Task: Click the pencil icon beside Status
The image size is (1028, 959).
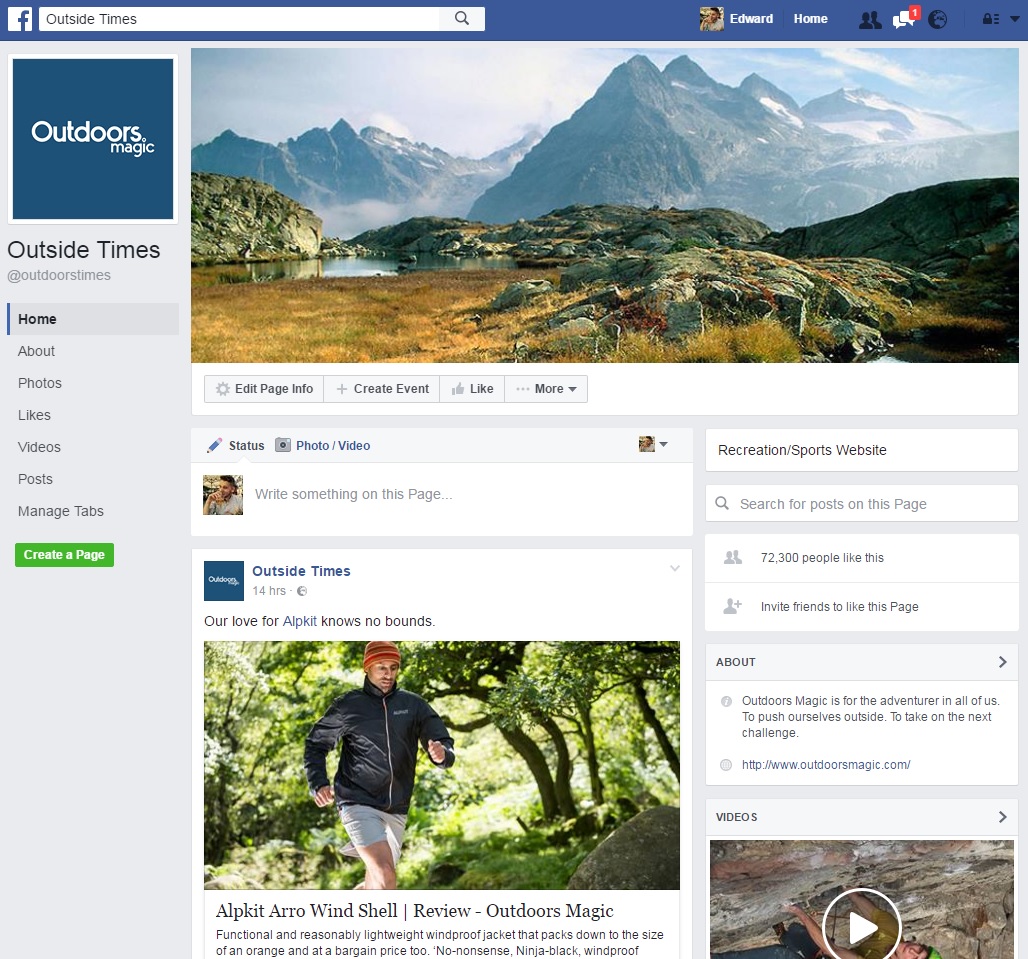Action: point(214,446)
